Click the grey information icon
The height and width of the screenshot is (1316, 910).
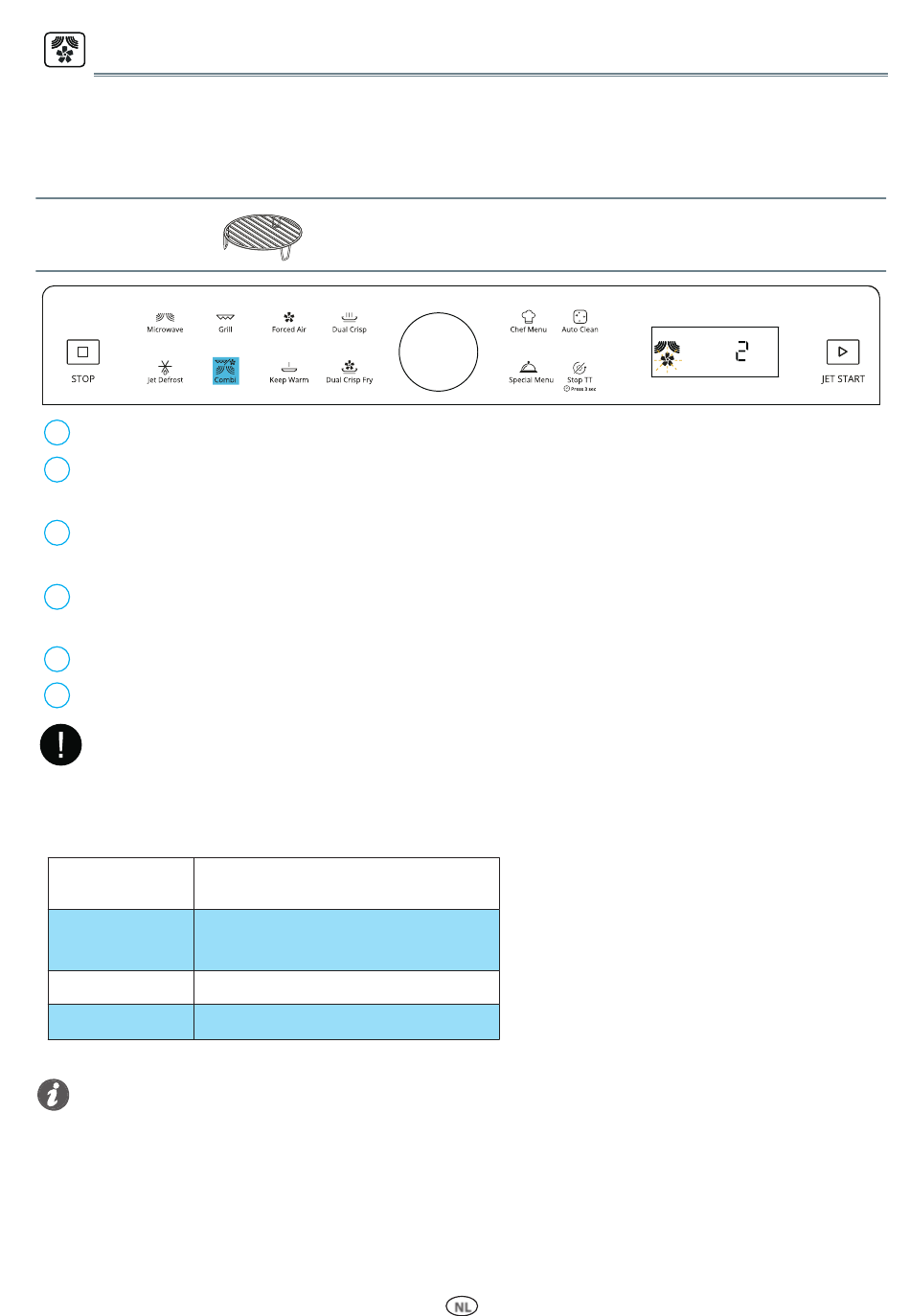pyautogui.click(x=54, y=1094)
